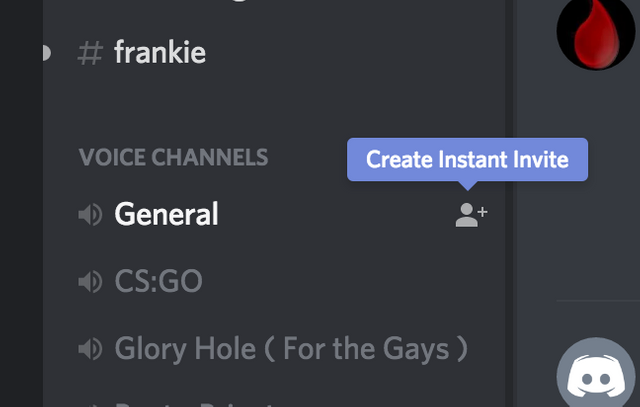Screen dimensions: 640x407
Task: Open the red blood drop avatar
Action: pyautogui.click(x=598, y=30)
